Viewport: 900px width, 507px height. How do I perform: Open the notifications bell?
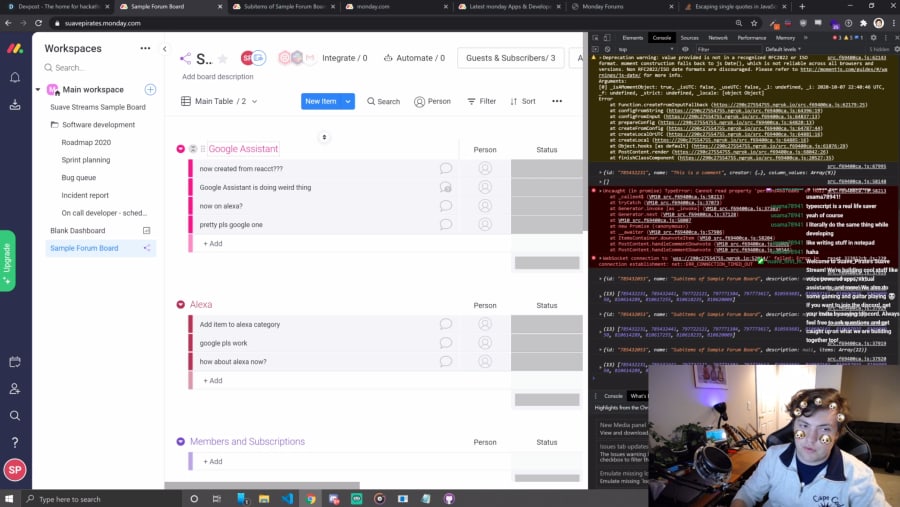coord(15,78)
